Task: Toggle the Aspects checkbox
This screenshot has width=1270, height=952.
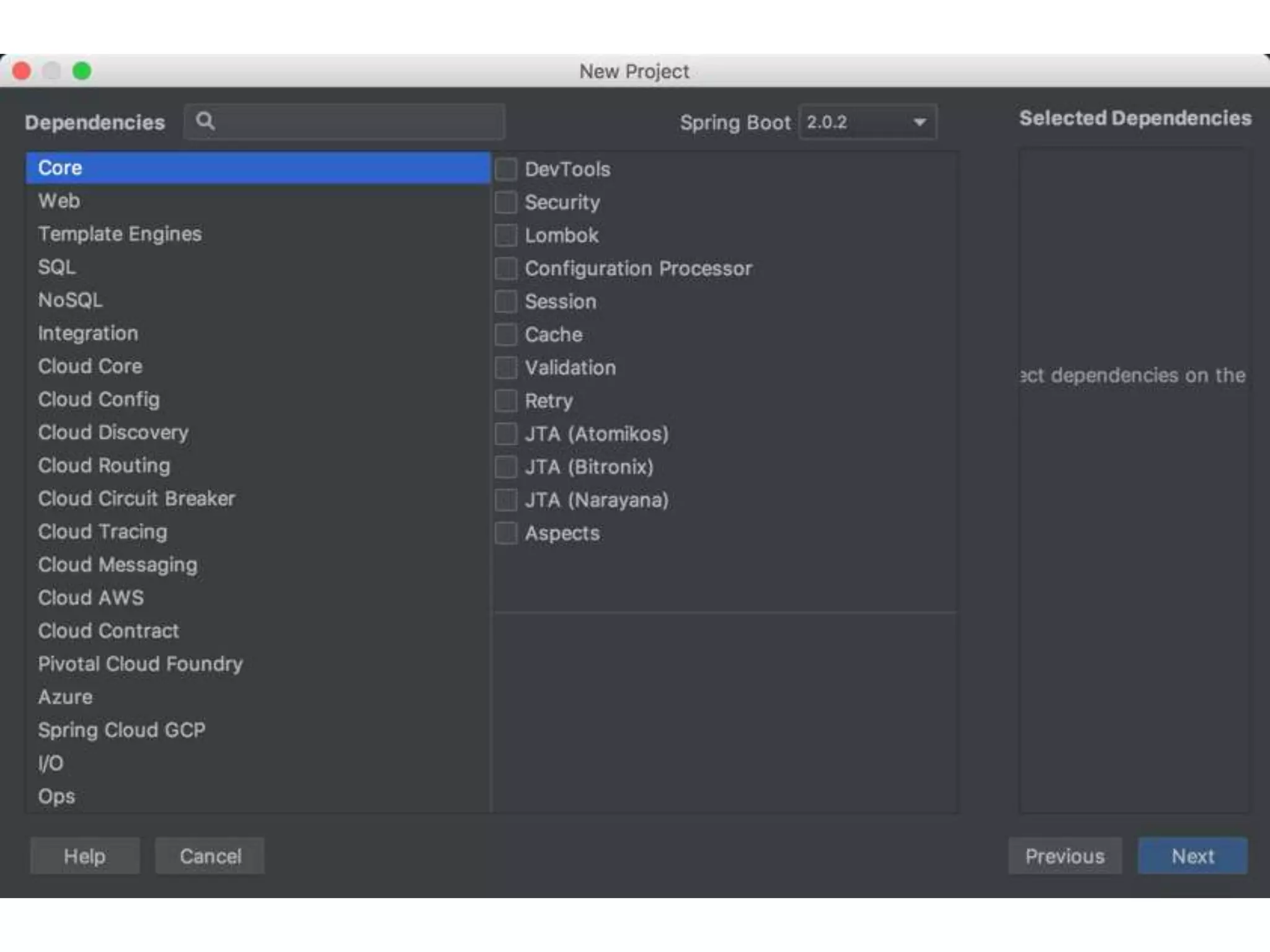Action: pos(506,533)
